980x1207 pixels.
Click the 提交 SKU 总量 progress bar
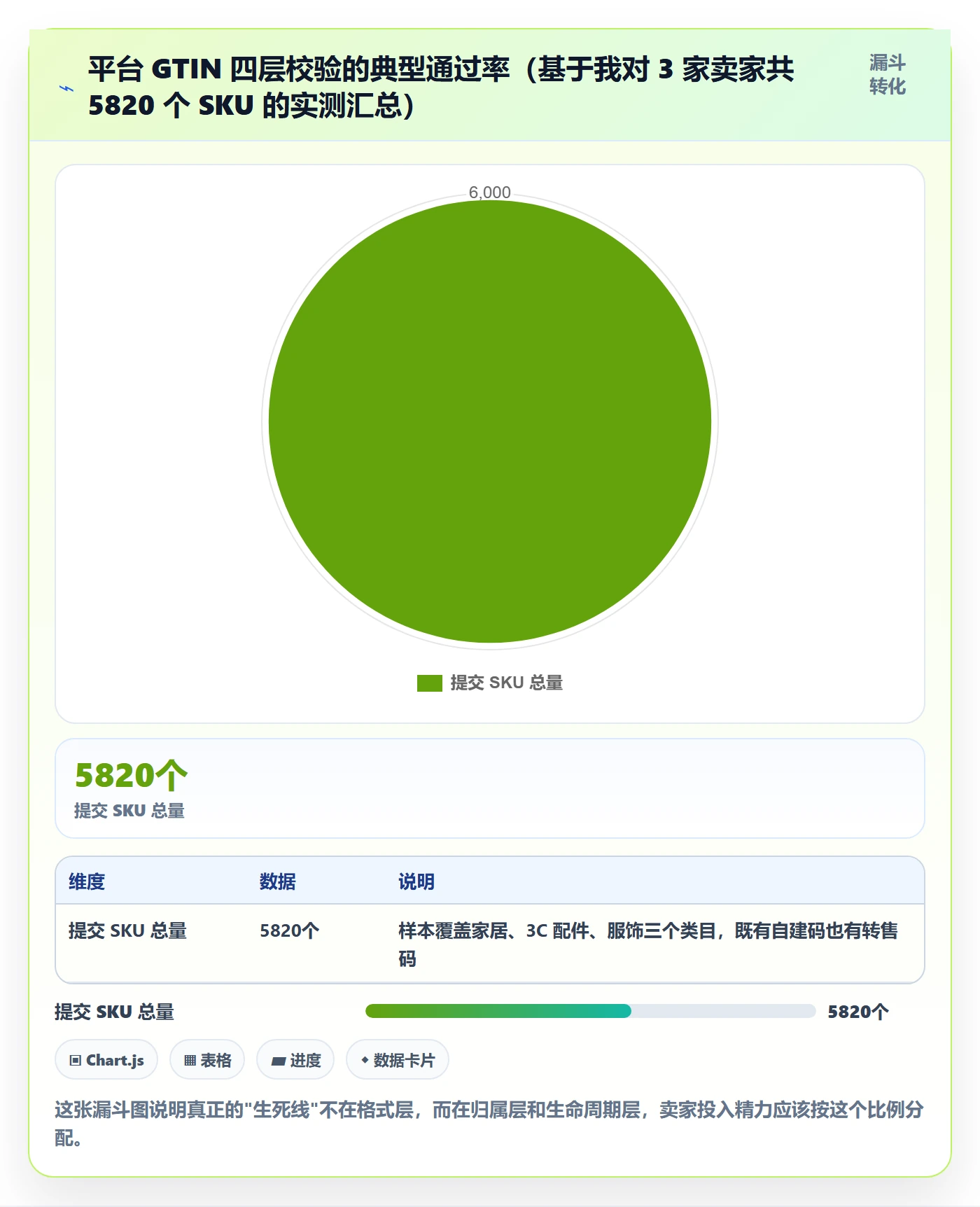(590, 1011)
